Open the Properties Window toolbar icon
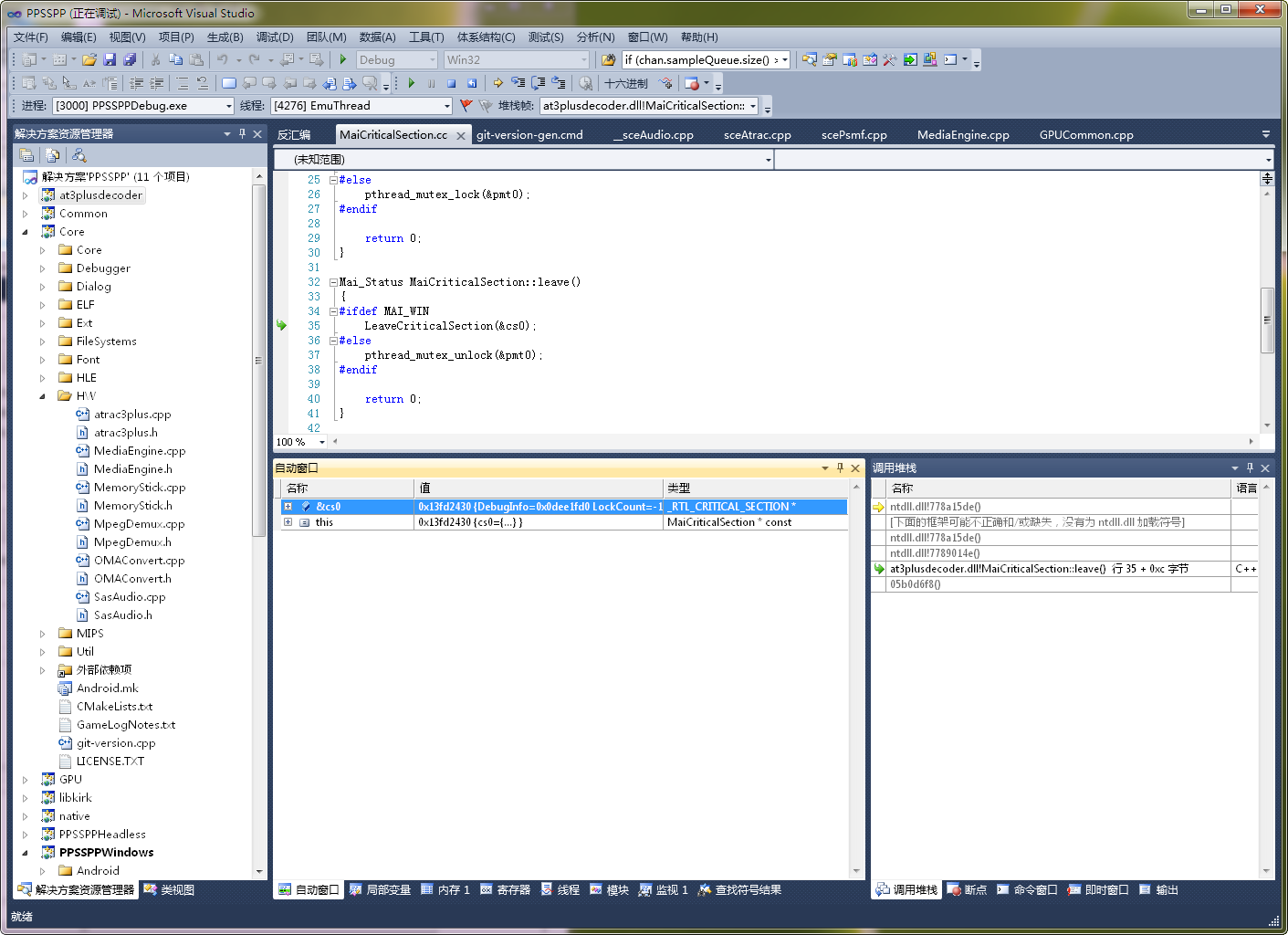The image size is (1288, 935). 830,59
